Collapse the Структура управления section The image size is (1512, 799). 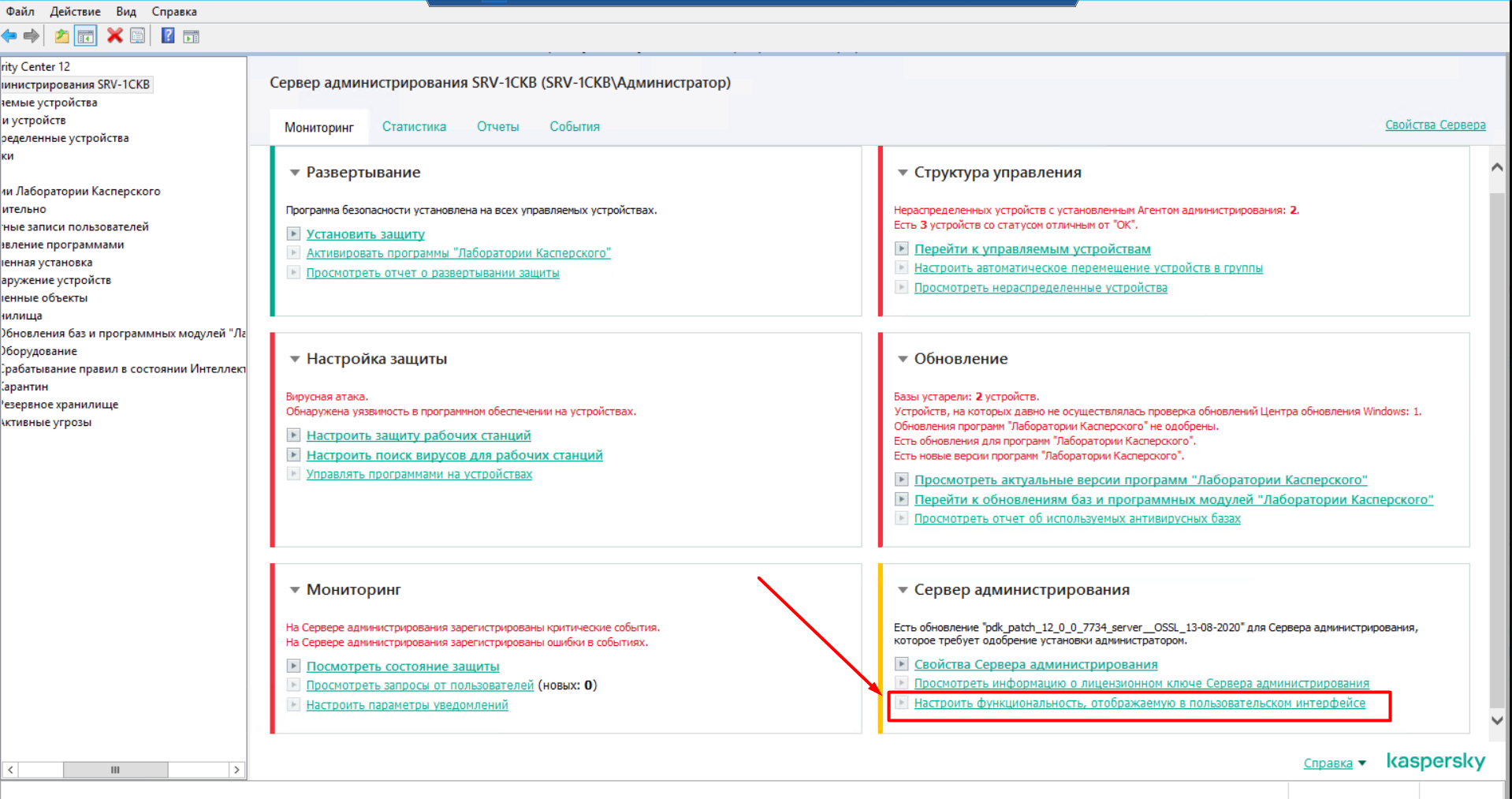tap(903, 173)
